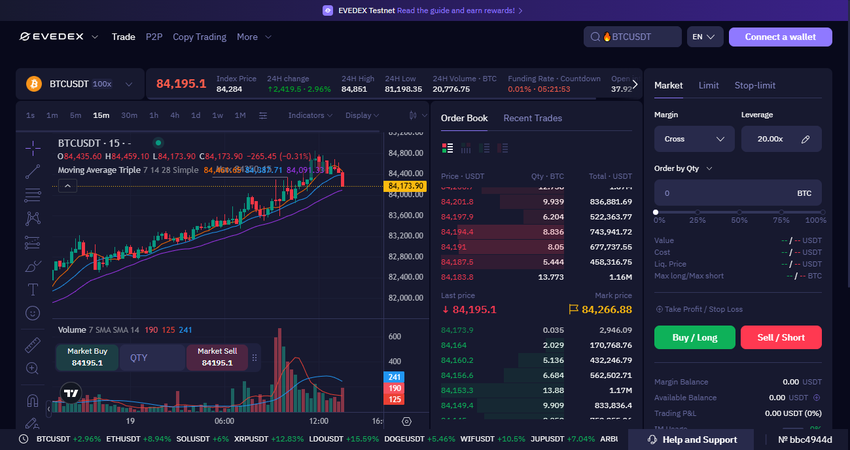Click the Help and Support headset button
Image resolution: width=850 pixels, height=450 pixels.
(x=691, y=440)
